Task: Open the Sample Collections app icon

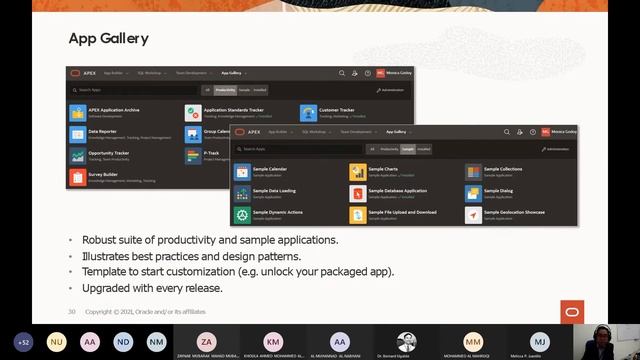Action: pos(473,172)
